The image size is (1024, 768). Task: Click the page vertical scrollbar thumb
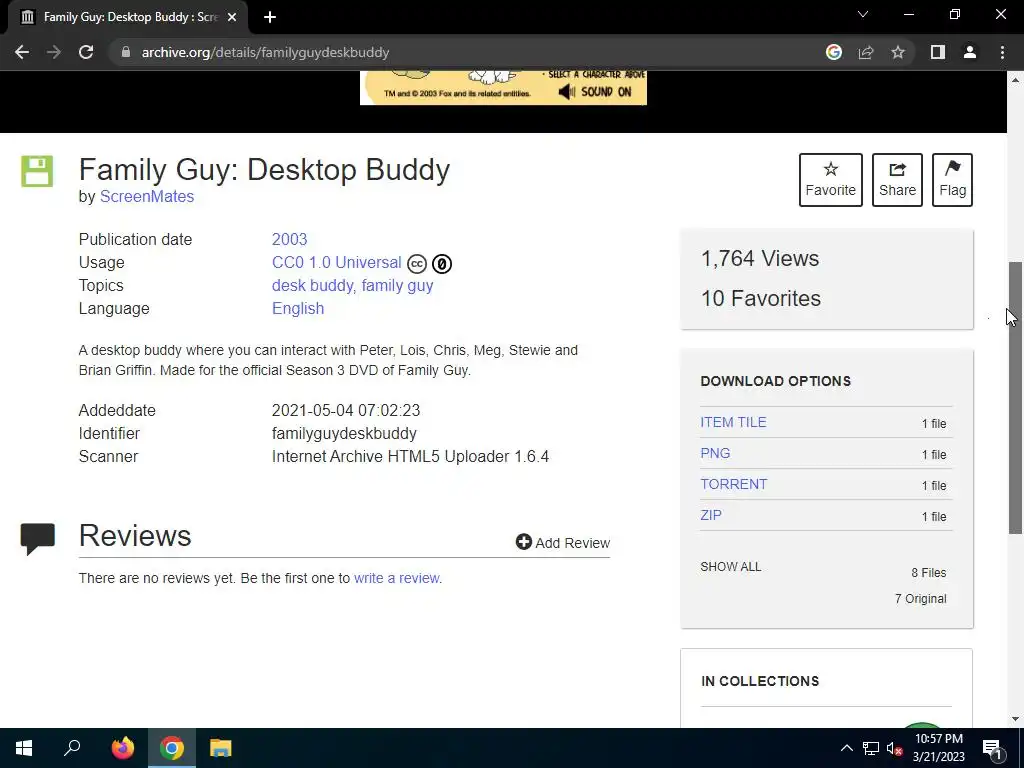click(1015, 398)
